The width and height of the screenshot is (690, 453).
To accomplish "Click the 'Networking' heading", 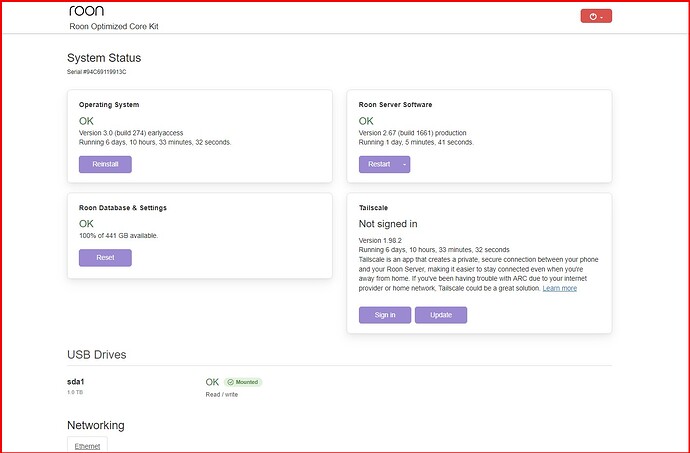I will point(96,425).
